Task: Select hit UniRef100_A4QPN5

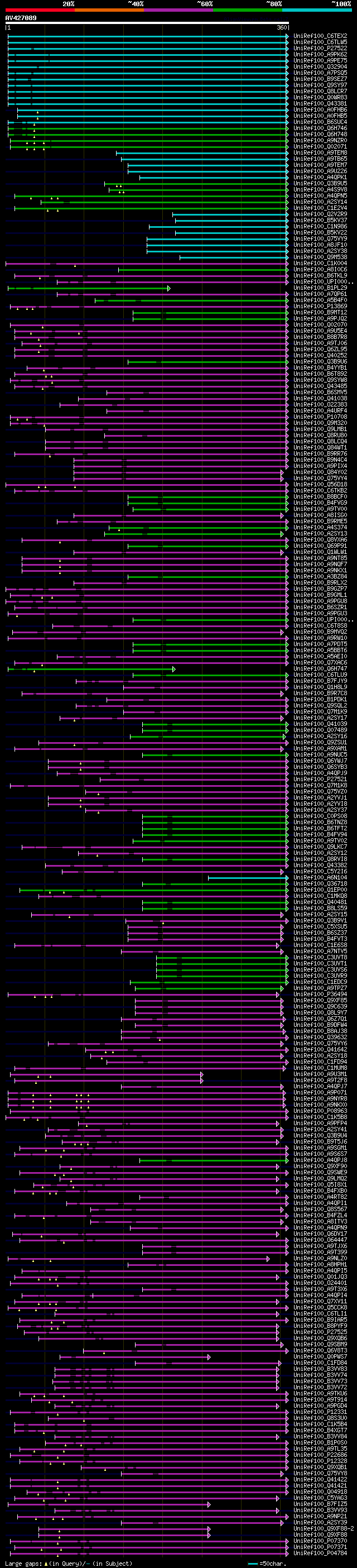Action: [321, 196]
